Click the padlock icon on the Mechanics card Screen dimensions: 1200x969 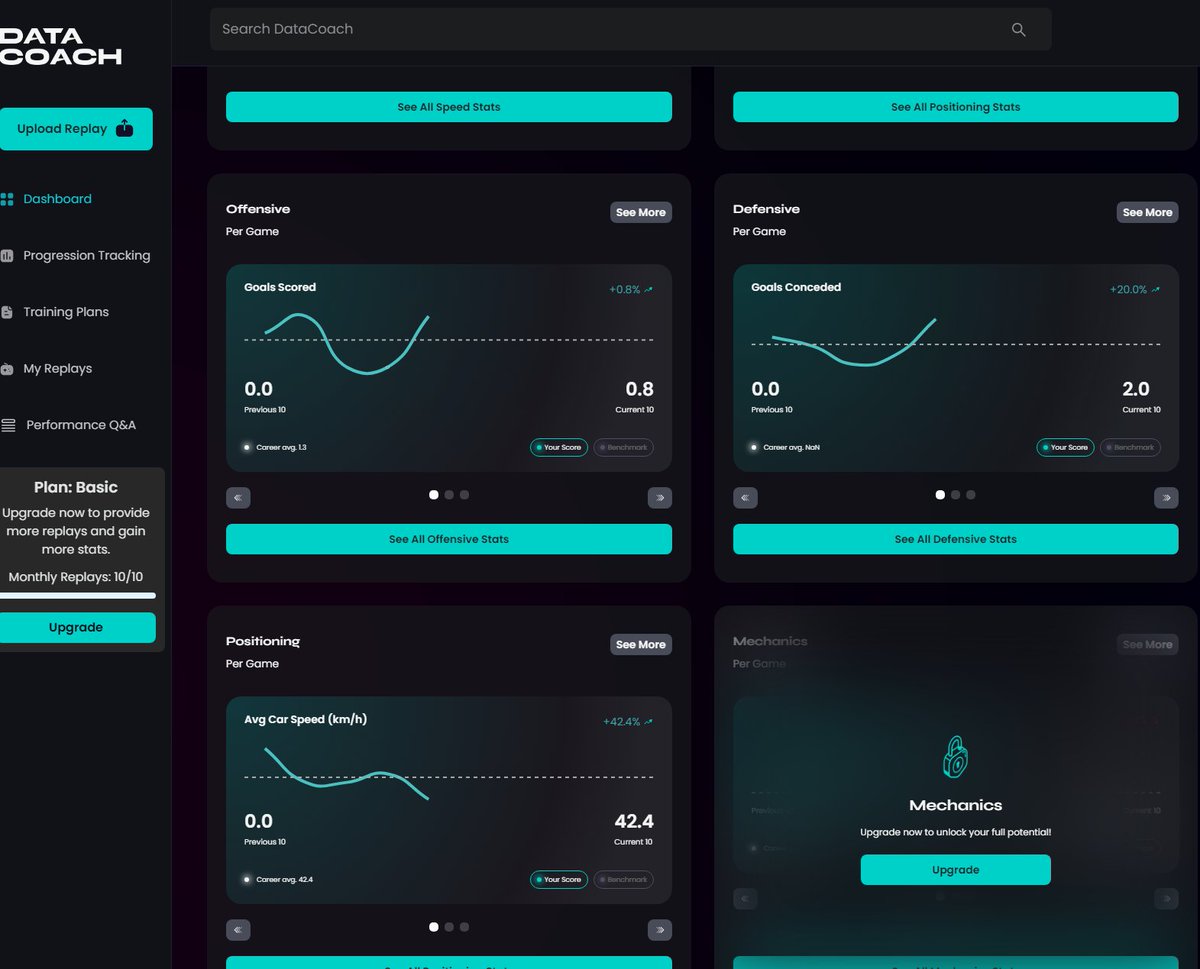pos(955,757)
